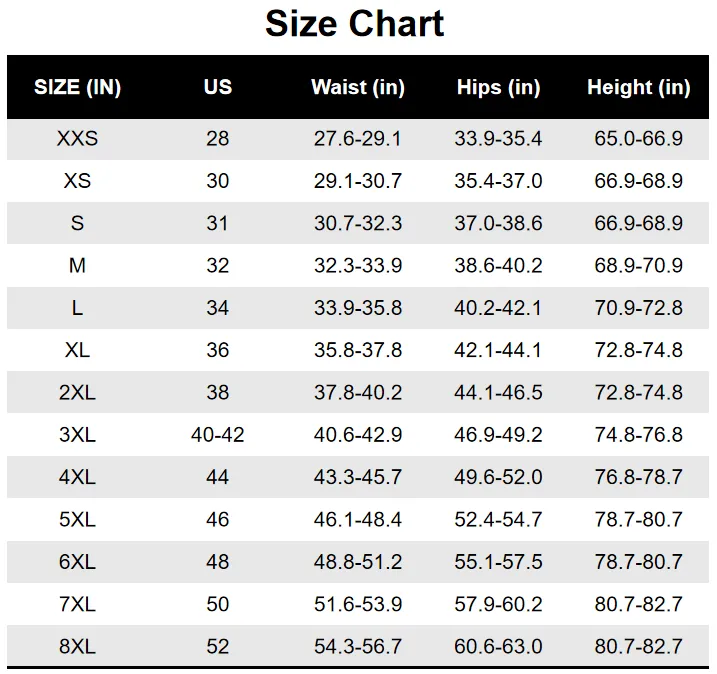Viewport: 717px width, 674px height.
Task: Click the US 40-42 cell
Action: point(217,435)
